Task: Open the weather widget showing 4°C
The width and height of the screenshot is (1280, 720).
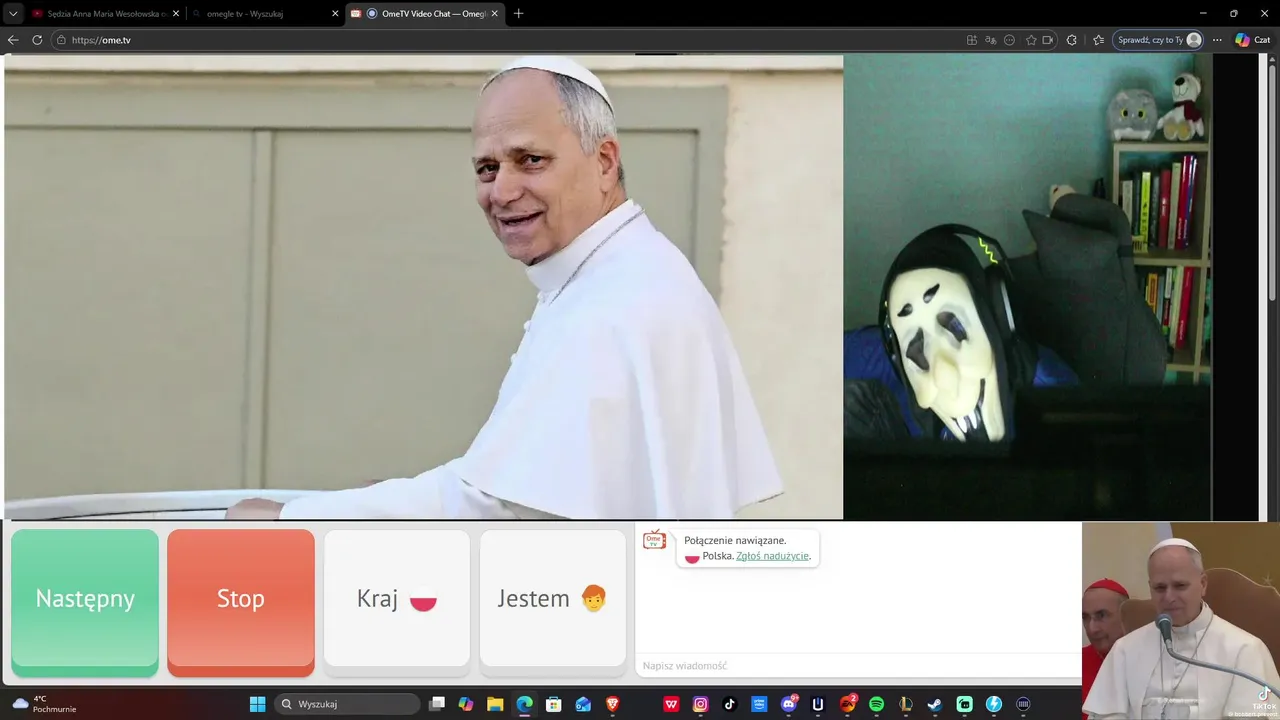Action: (44, 704)
